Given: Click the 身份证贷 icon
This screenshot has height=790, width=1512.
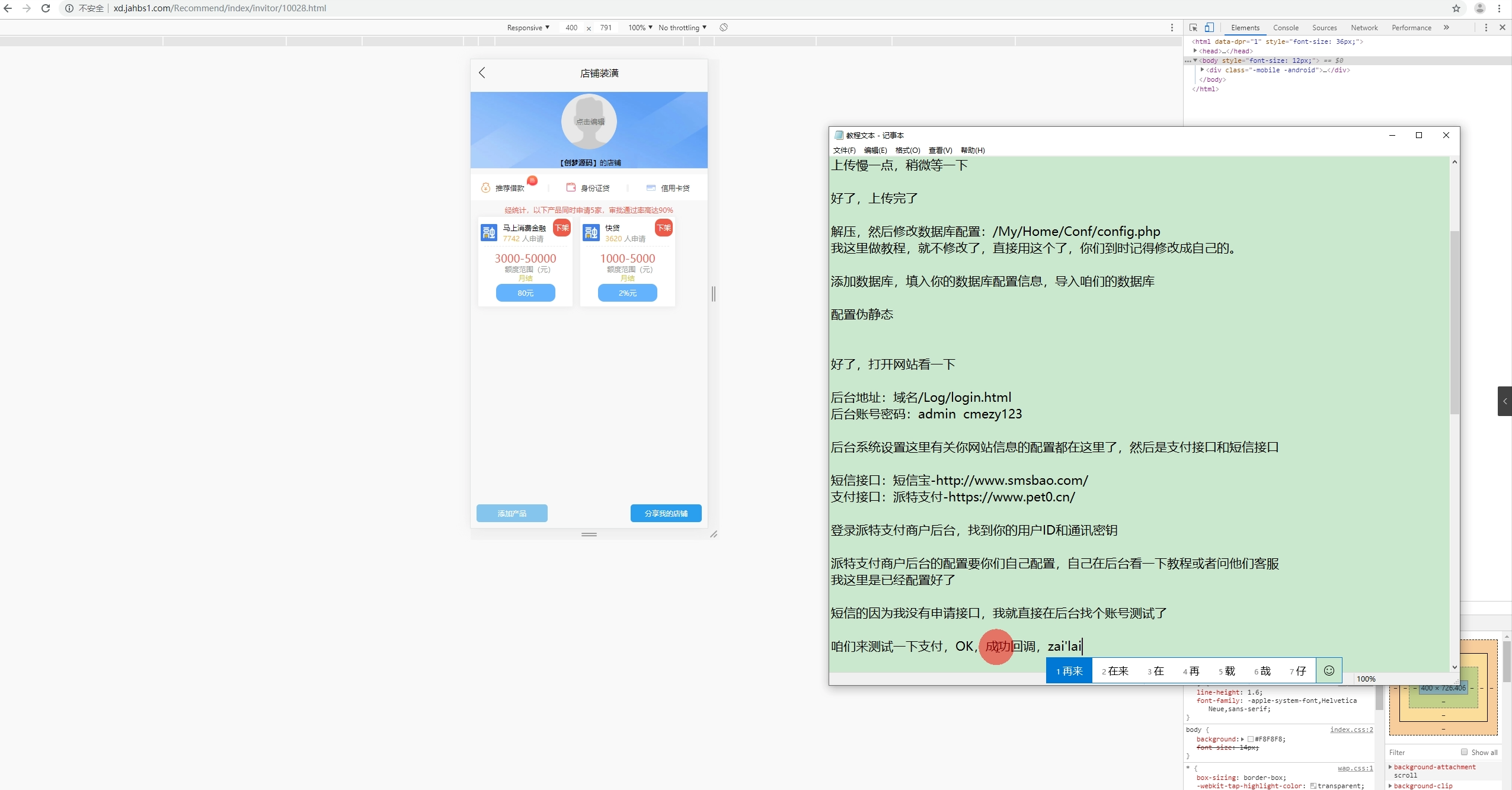Looking at the screenshot, I should [x=571, y=187].
